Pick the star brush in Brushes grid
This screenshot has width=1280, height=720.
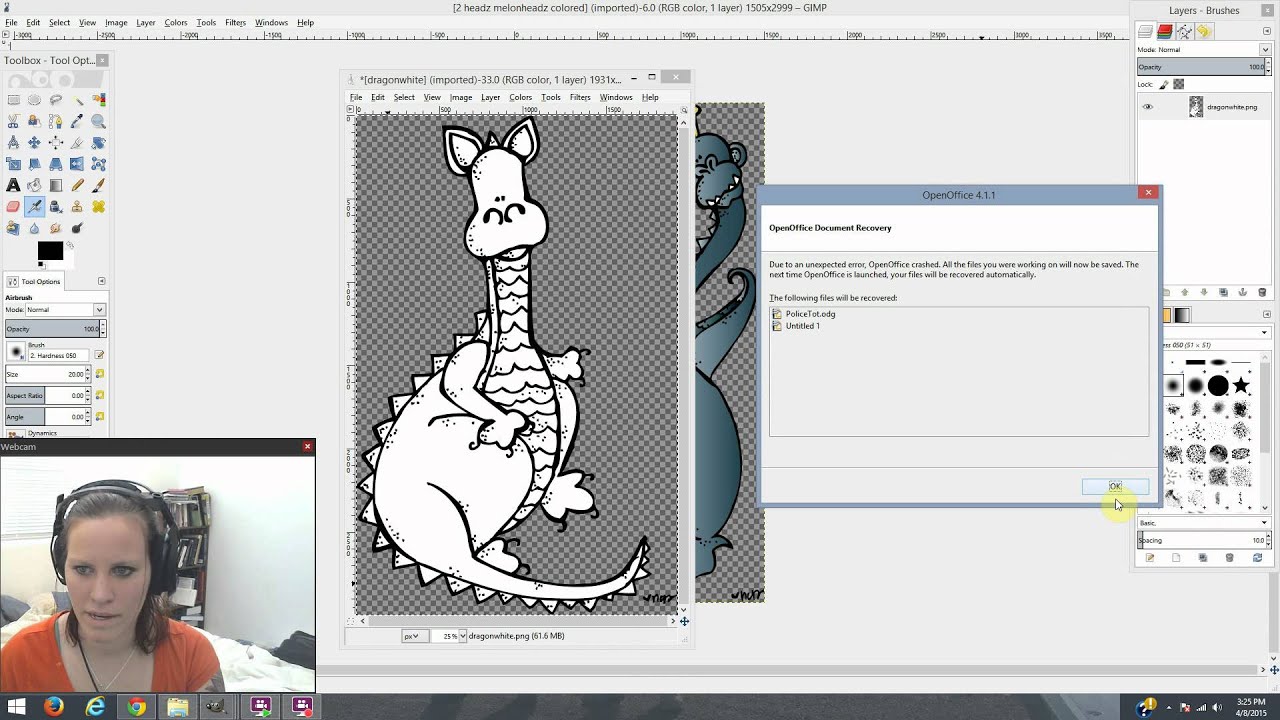1241,385
